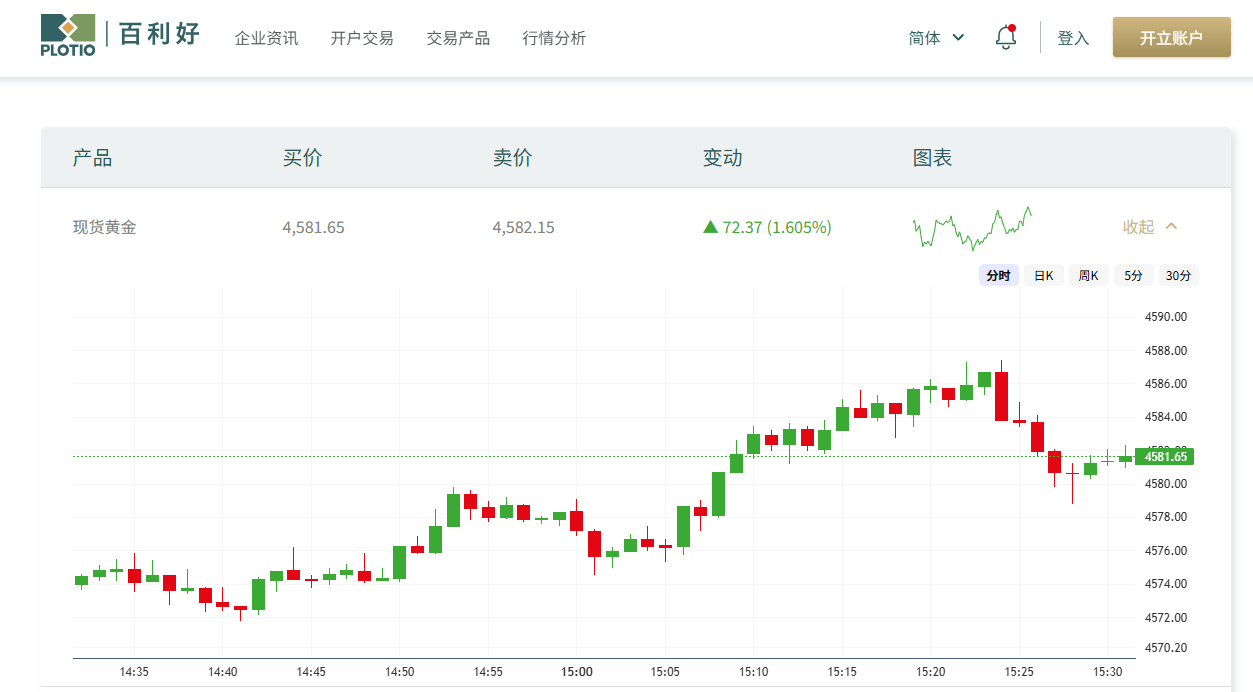The image size is (1253, 692).
Task: Click the green up-triangle change indicator
Action: coord(710,227)
